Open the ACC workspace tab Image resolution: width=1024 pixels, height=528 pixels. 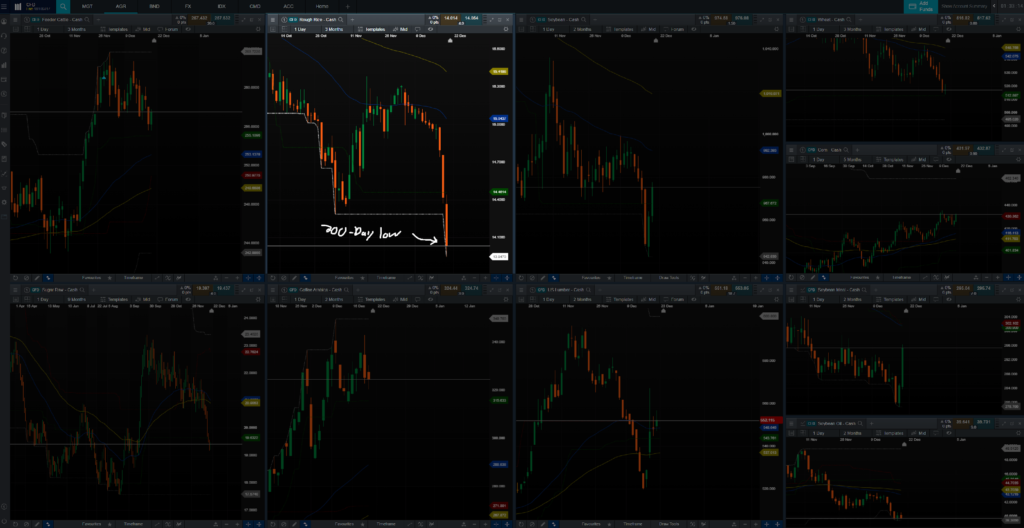point(289,6)
